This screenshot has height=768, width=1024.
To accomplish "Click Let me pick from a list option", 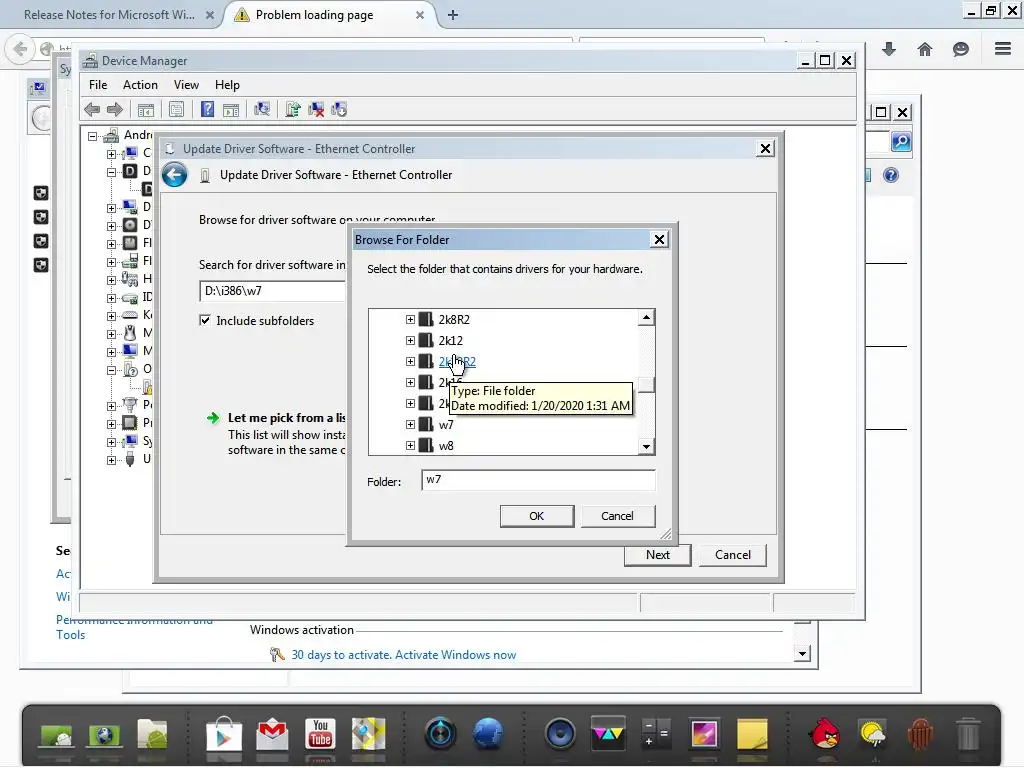I will 287,418.
